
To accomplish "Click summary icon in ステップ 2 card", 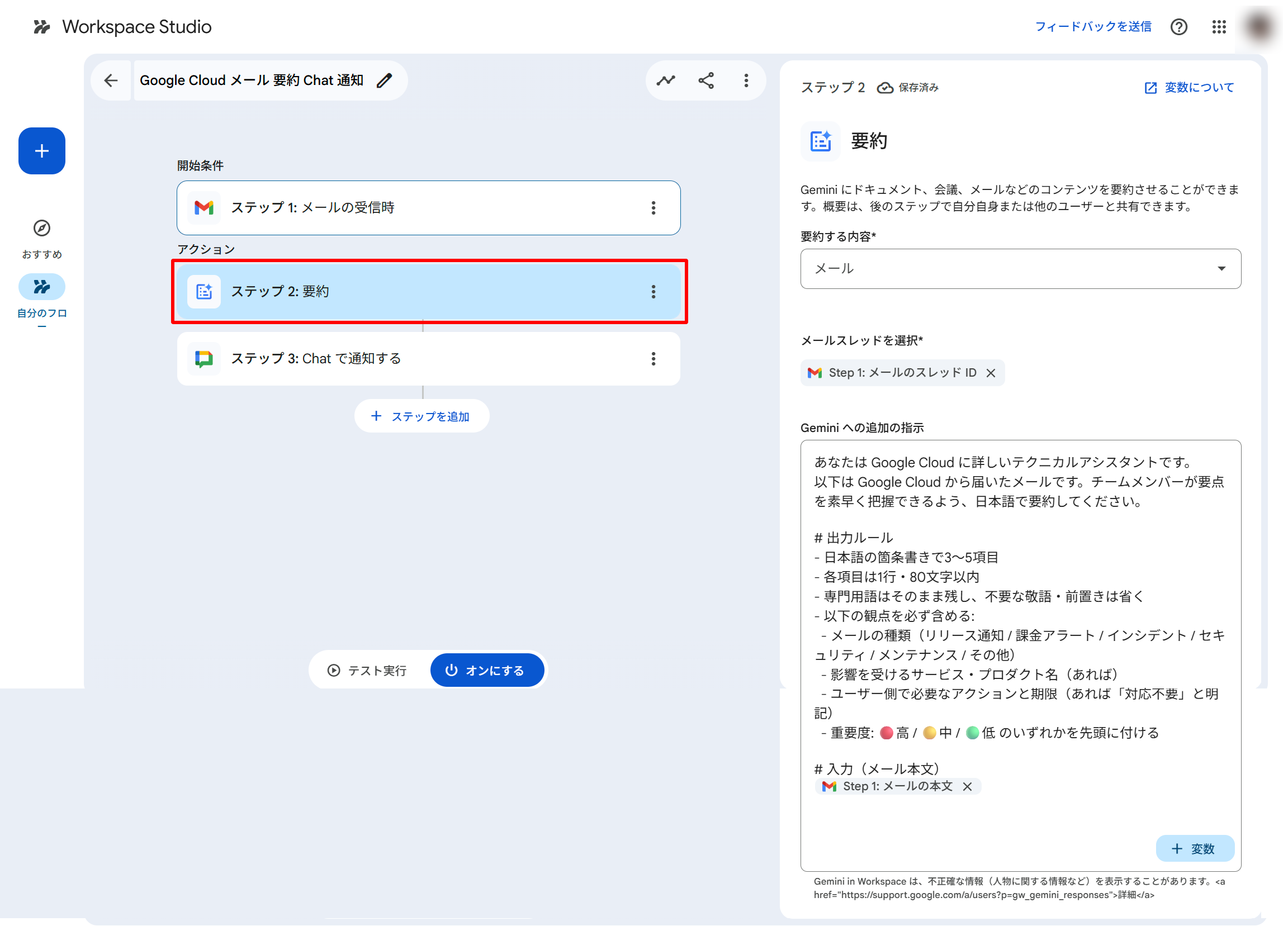I will click(x=204, y=292).
